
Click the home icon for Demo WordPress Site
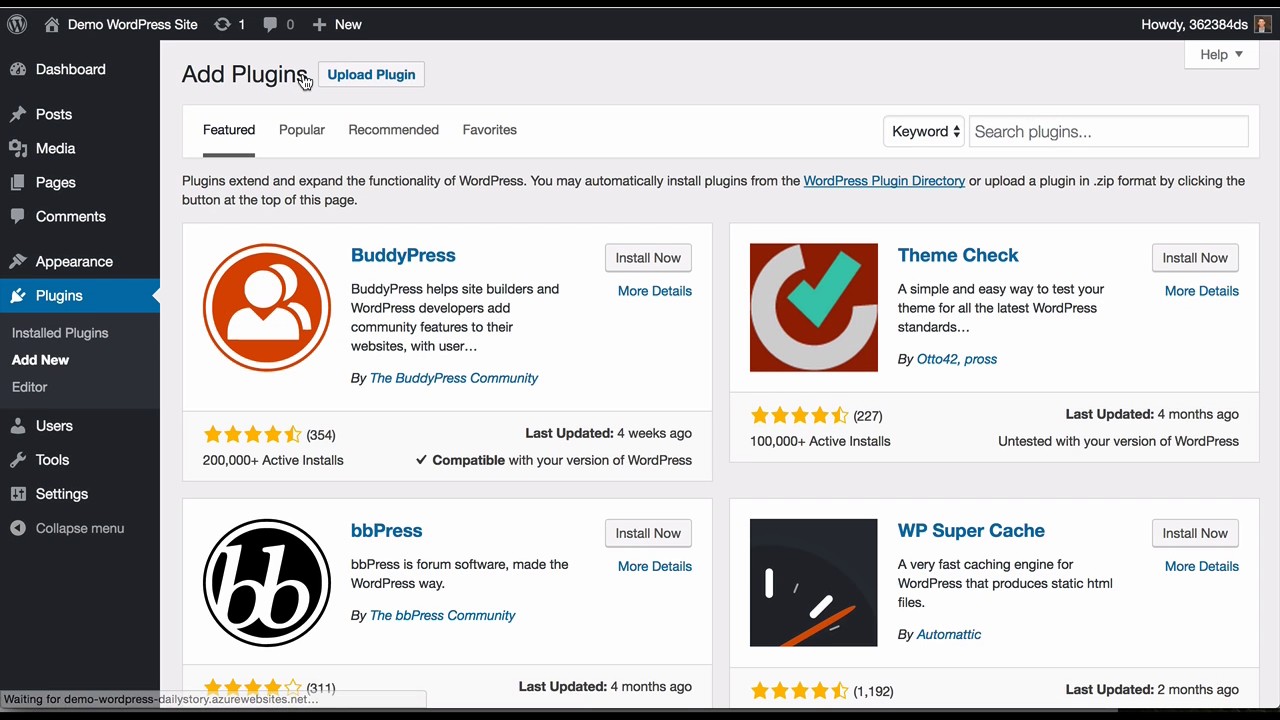pyautogui.click(x=52, y=24)
